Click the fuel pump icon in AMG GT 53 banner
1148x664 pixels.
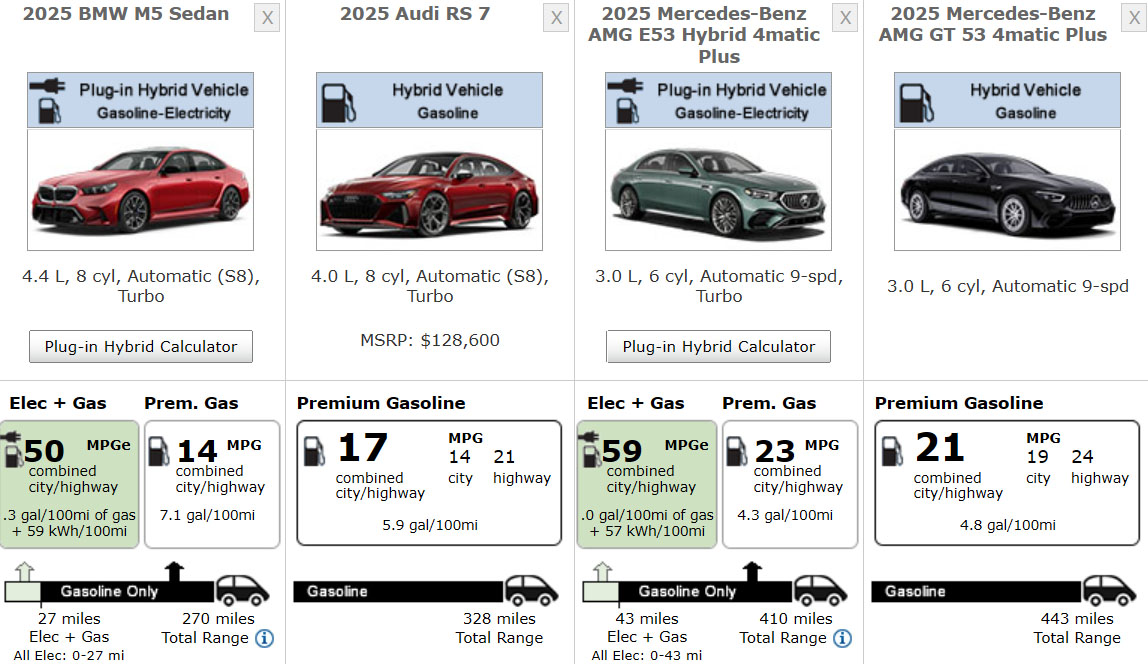click(x=913, y=100)
